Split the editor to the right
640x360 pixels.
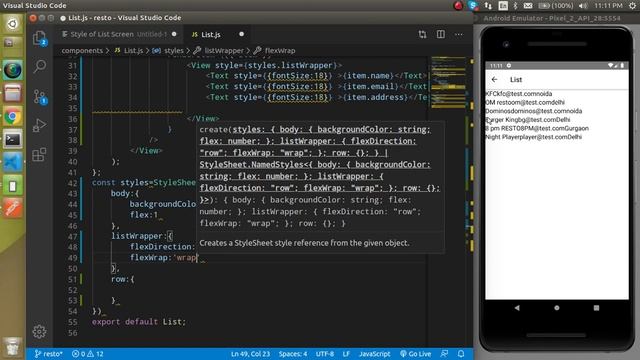(441, 34)
